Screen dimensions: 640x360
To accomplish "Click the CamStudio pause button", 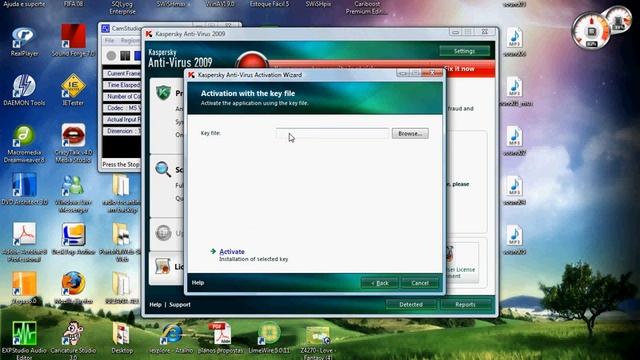I will [x=125, y=56].
